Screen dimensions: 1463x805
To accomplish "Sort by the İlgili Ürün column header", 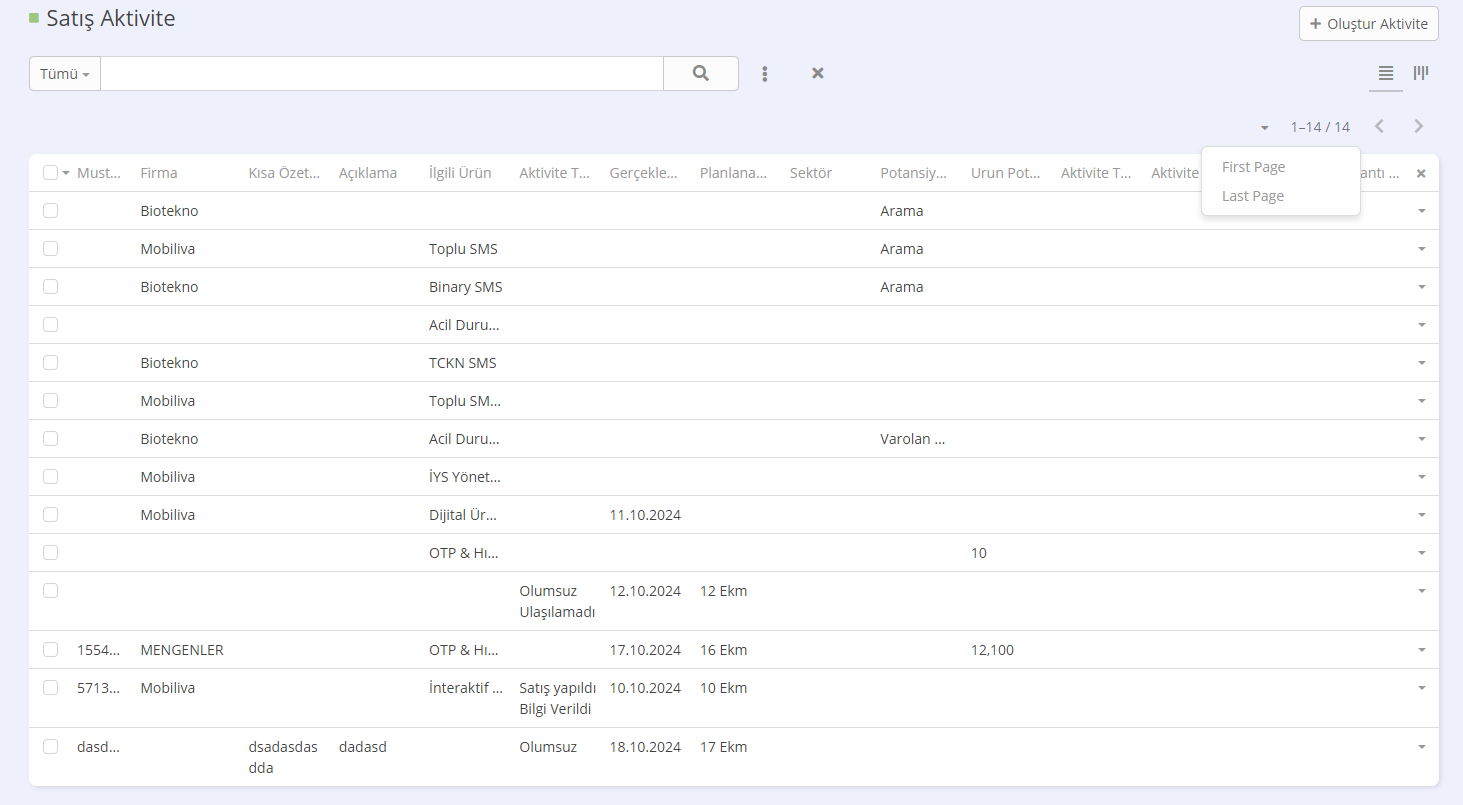I will click(x=460, y=173).
